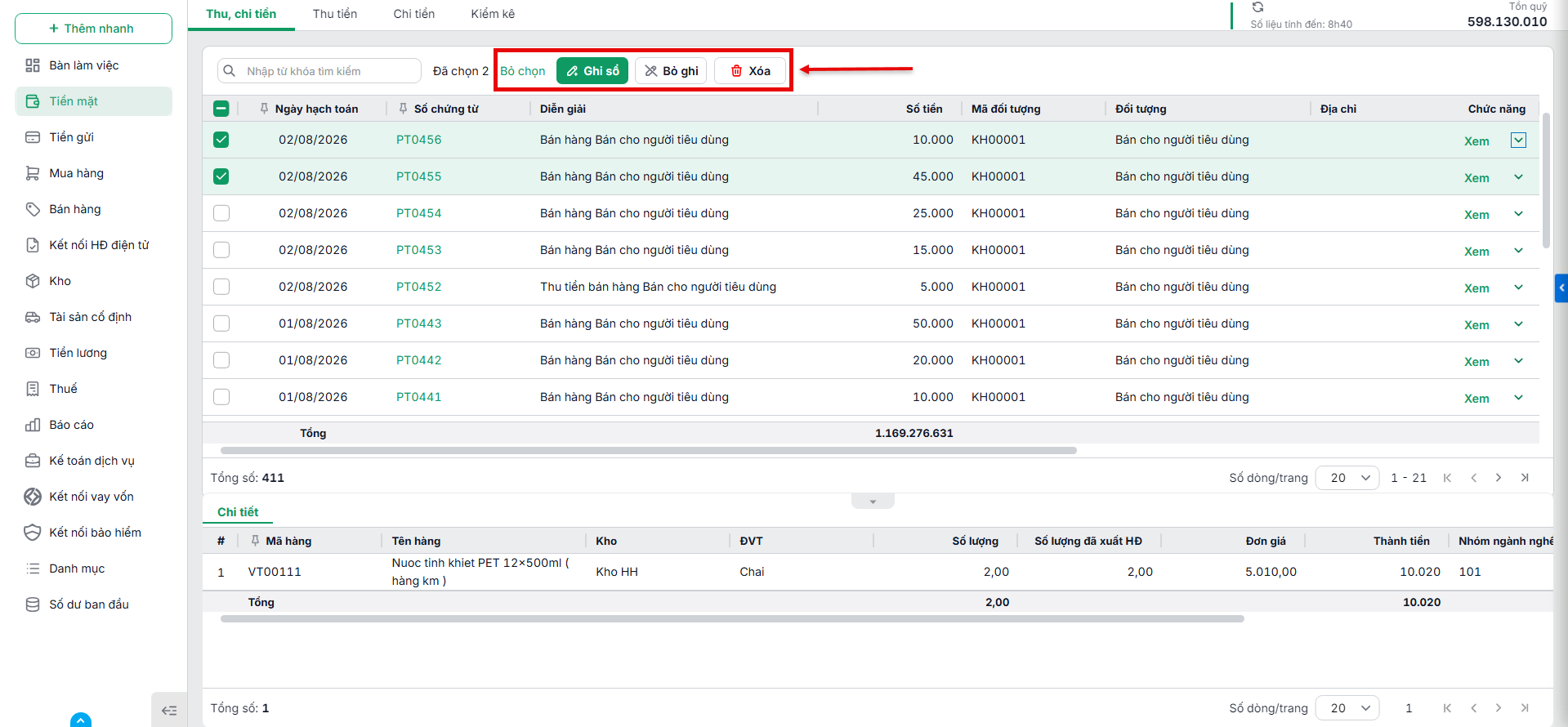Switch to the Thu tiền tab

[335, 14]
